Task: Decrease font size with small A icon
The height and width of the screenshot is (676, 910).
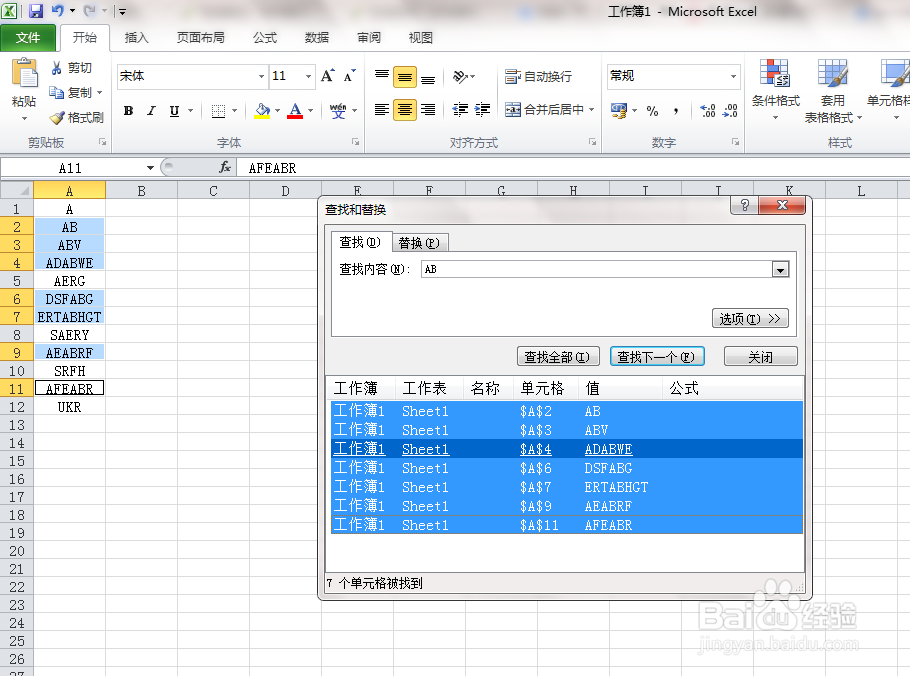Action: click(x=349, y=76)
